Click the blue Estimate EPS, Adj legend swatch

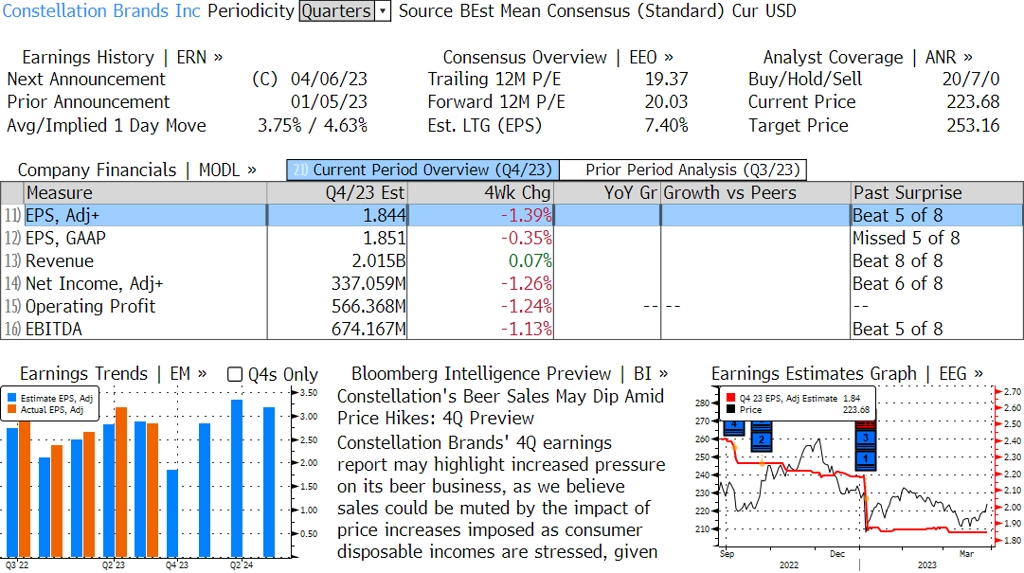12,398
